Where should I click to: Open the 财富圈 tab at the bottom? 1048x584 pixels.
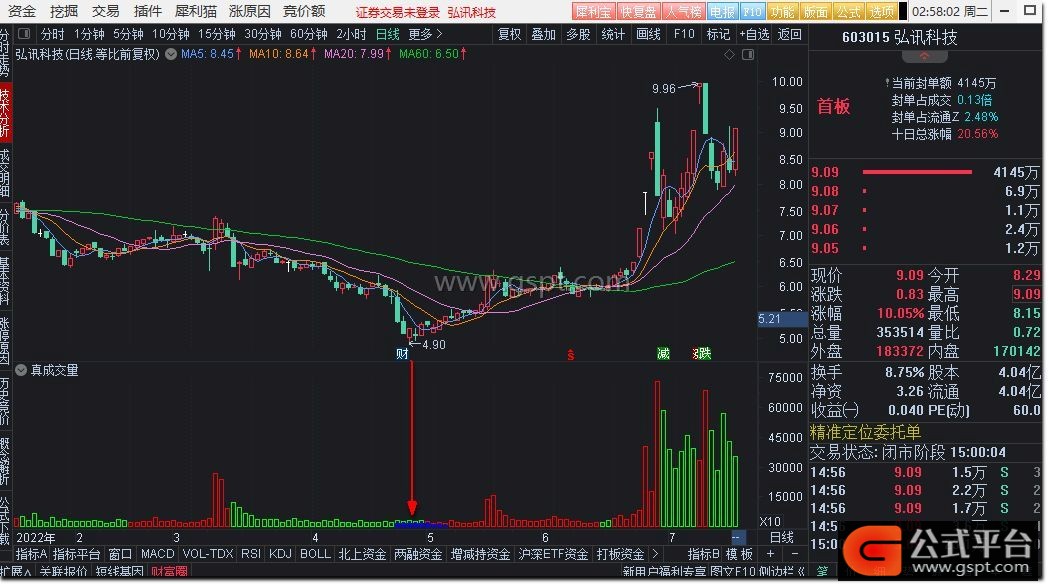click(x=169, y=572)
